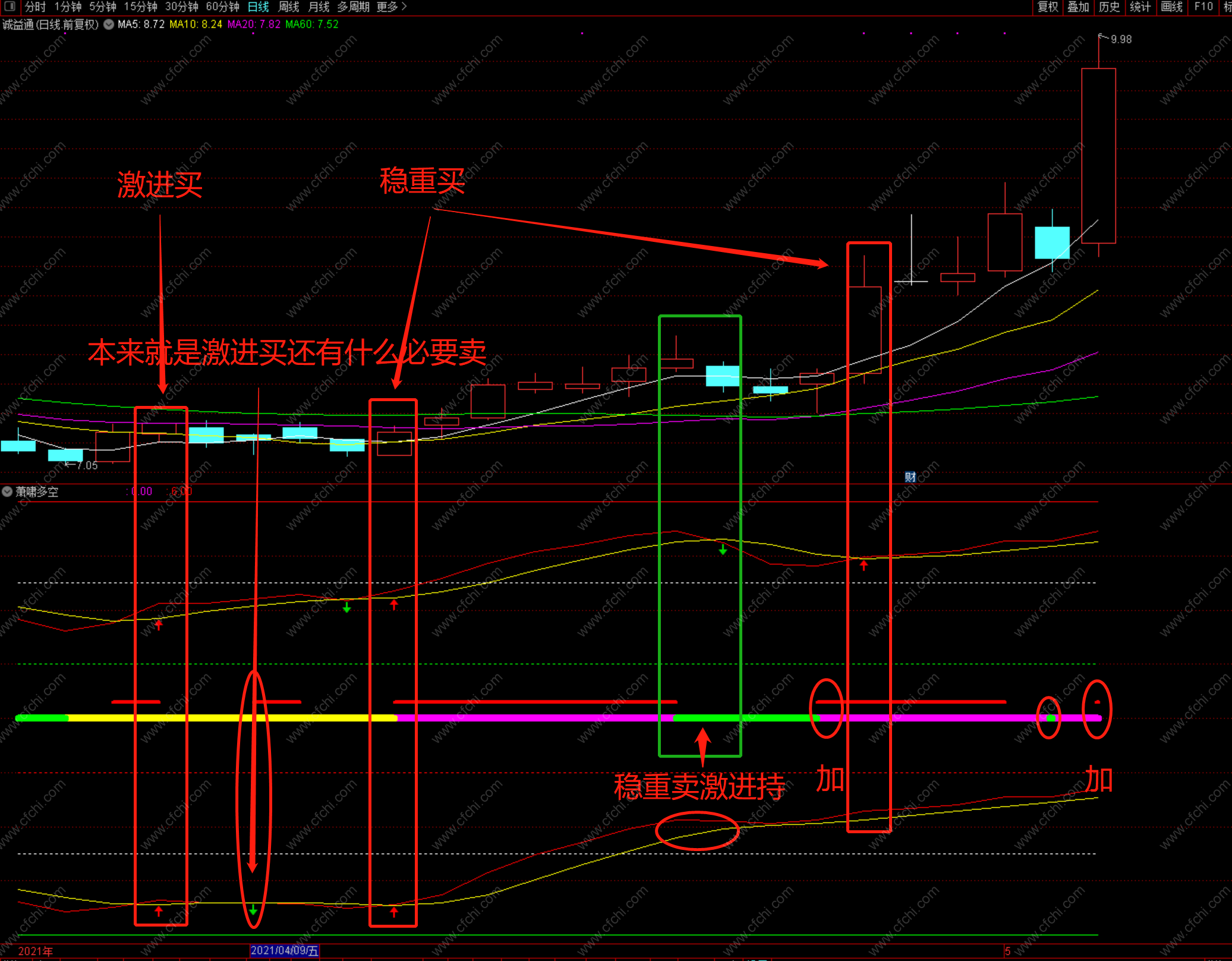Click the green down-arrow sell signal in the green box
Screen dimensions: 1232x961
click(x=723, y=550)
